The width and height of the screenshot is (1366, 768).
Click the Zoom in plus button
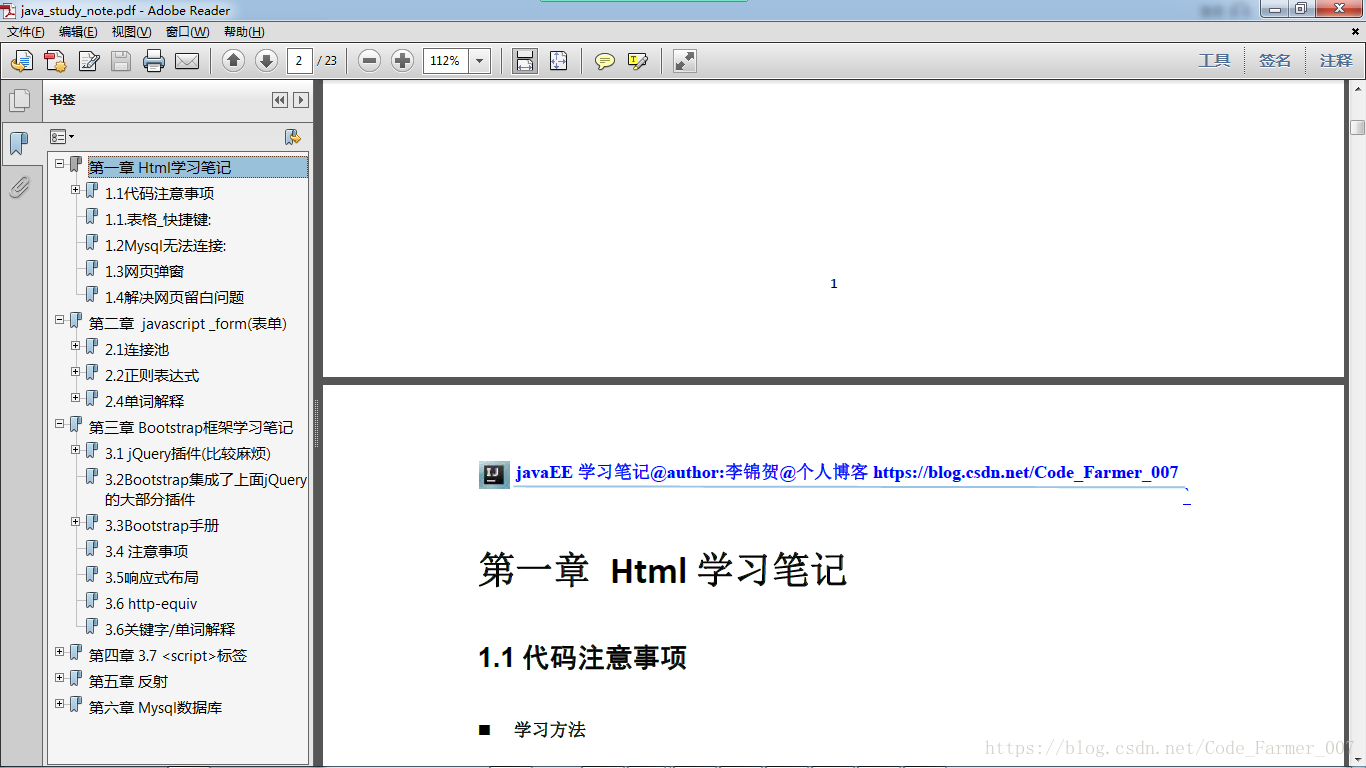(x=402, y=61)
